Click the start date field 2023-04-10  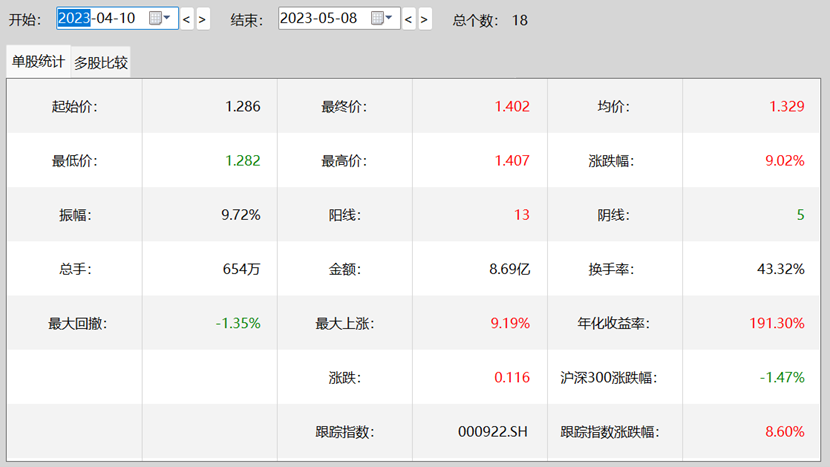click(x=118, y=18)
